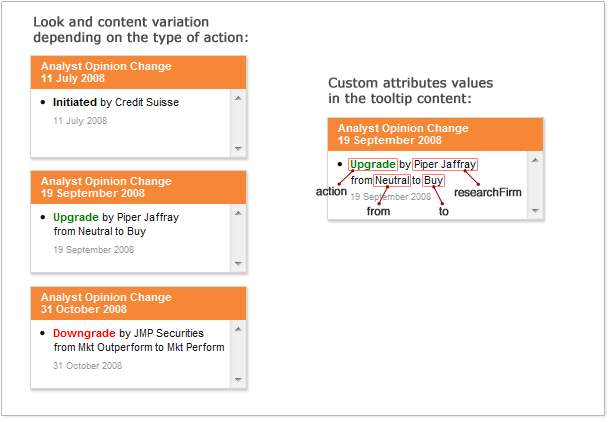
Task: Click scroll-down arrow in the annotated tooltip card
Action: 535,211
